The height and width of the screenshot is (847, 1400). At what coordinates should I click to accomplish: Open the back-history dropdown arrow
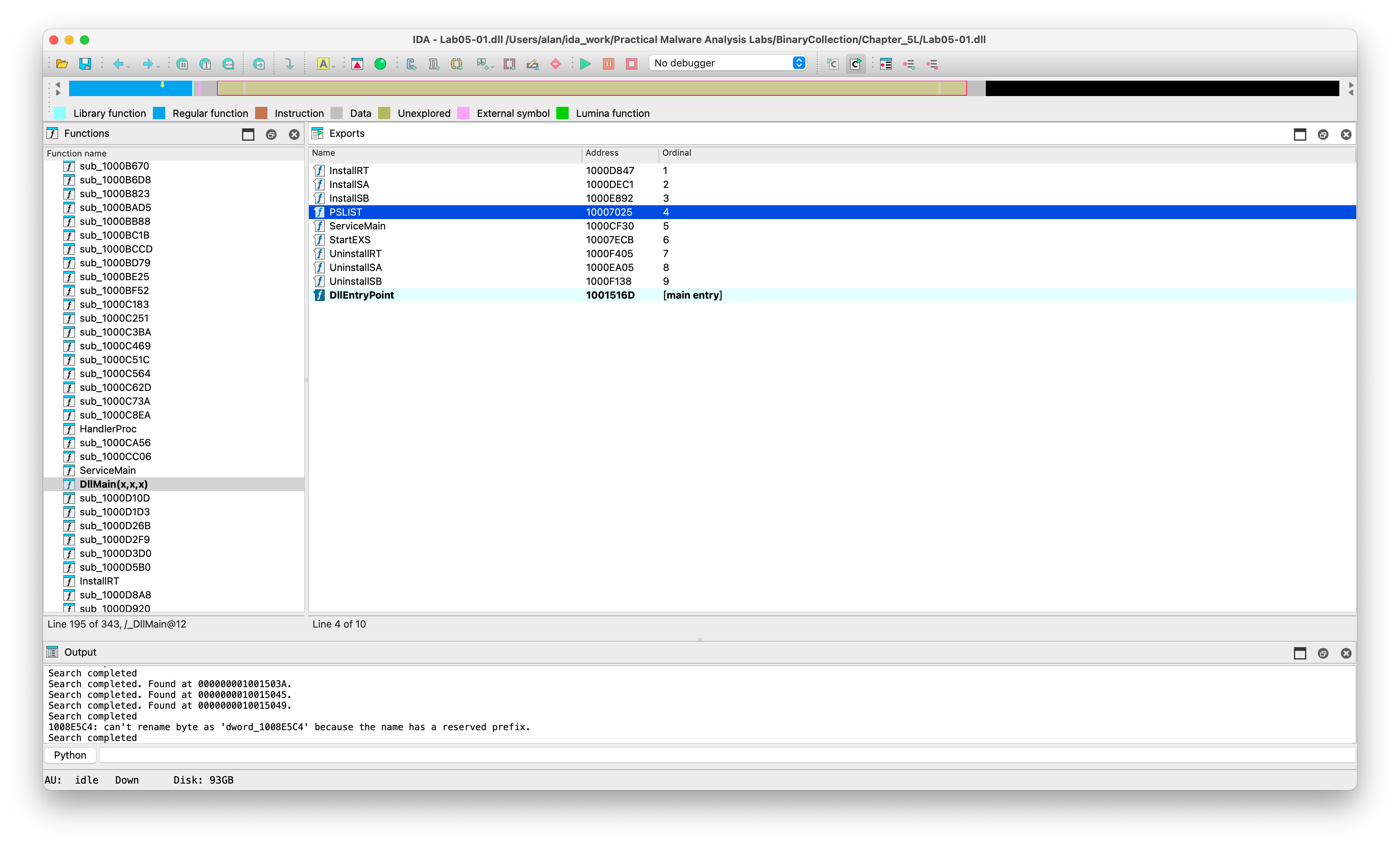(x=129, y=66)
